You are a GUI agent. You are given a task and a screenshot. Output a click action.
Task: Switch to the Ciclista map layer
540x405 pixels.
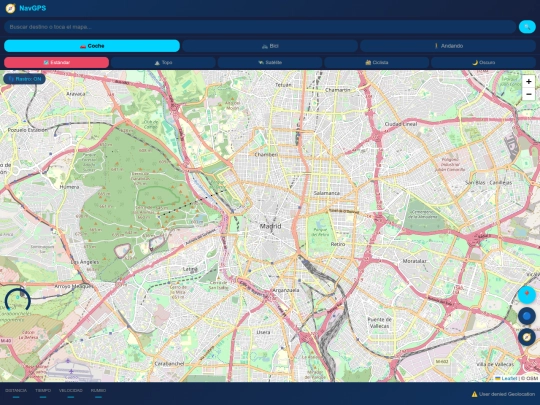point(377,62)
